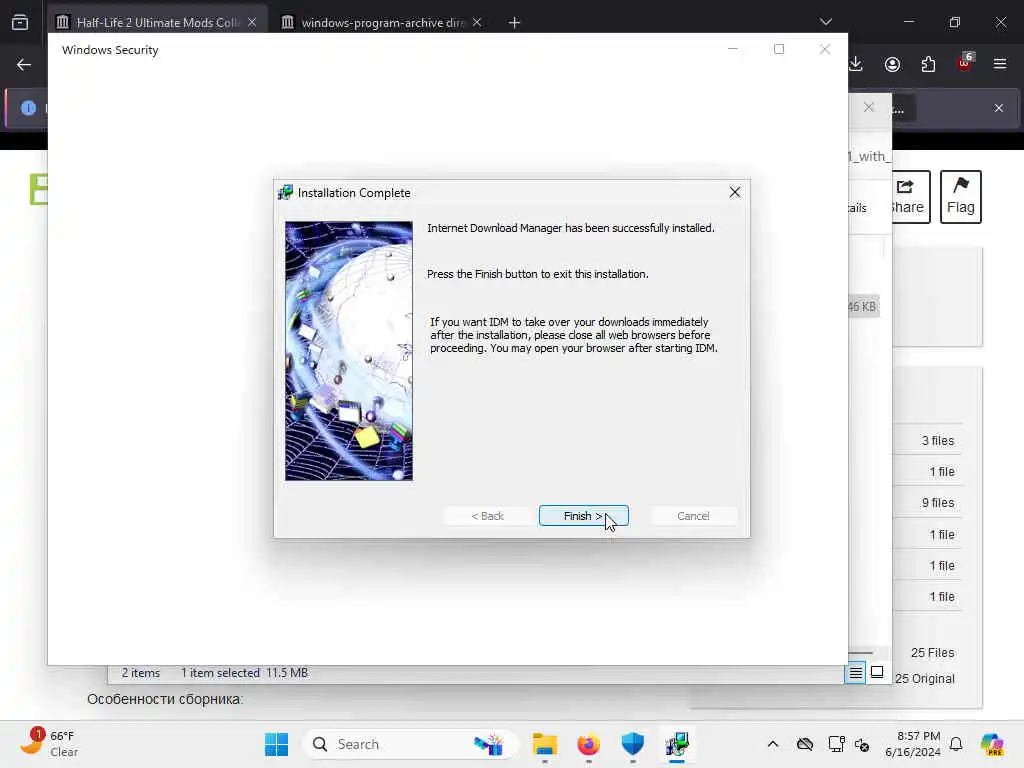The image size is (1024, 768).
Task: Close the Installation Complete dialog
Action: (x=735, y=192)
